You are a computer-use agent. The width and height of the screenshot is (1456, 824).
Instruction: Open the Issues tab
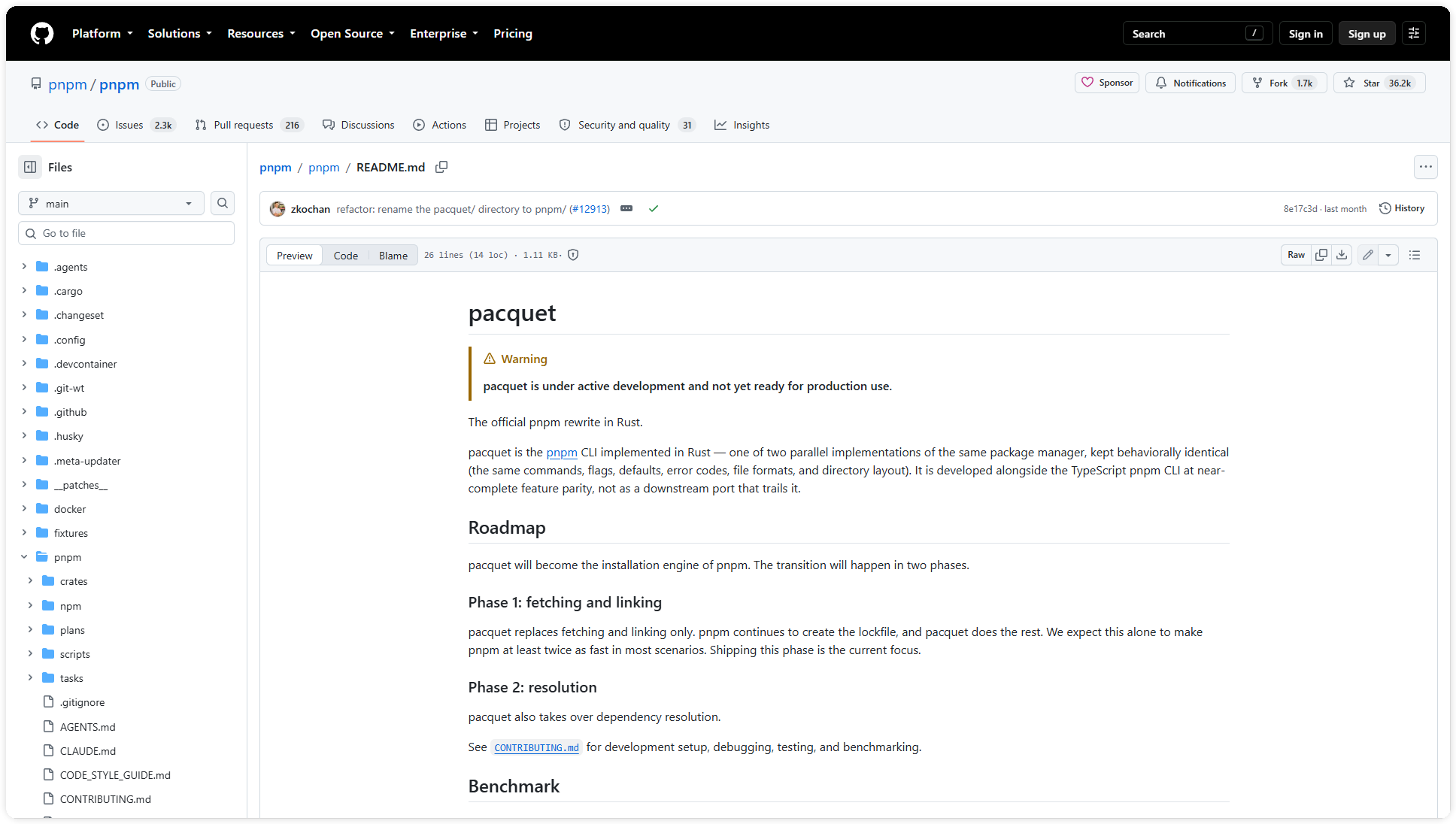point(136,125)
